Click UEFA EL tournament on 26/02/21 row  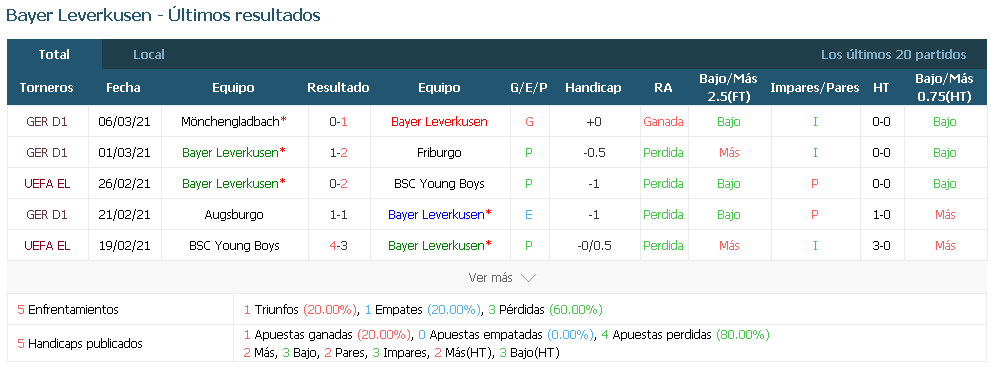point(47,183)
